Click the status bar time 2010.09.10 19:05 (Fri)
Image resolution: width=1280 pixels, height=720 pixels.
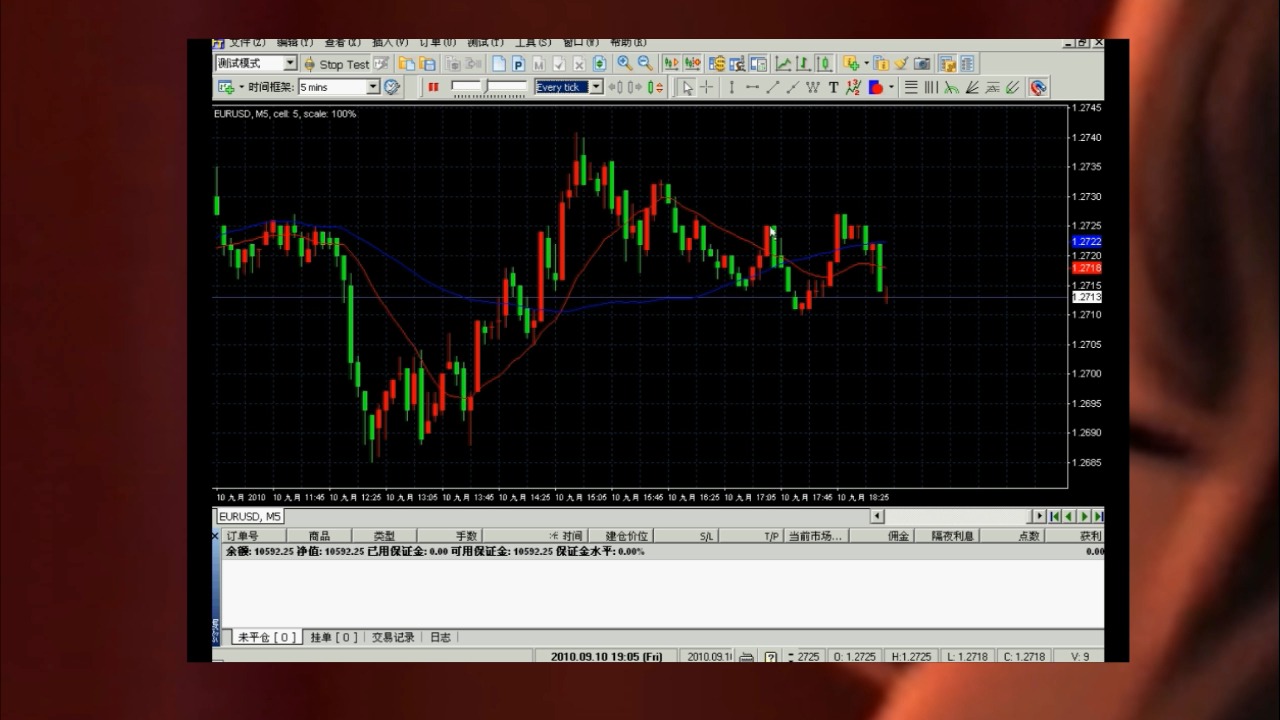click(606, 657)
